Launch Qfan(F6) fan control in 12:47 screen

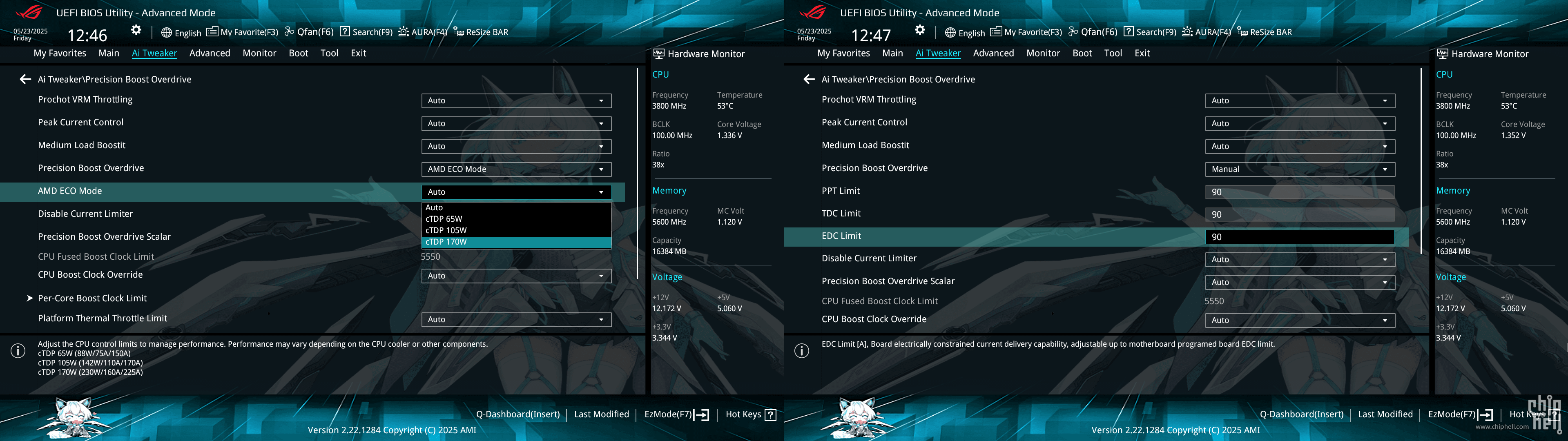pos(1093,32)
